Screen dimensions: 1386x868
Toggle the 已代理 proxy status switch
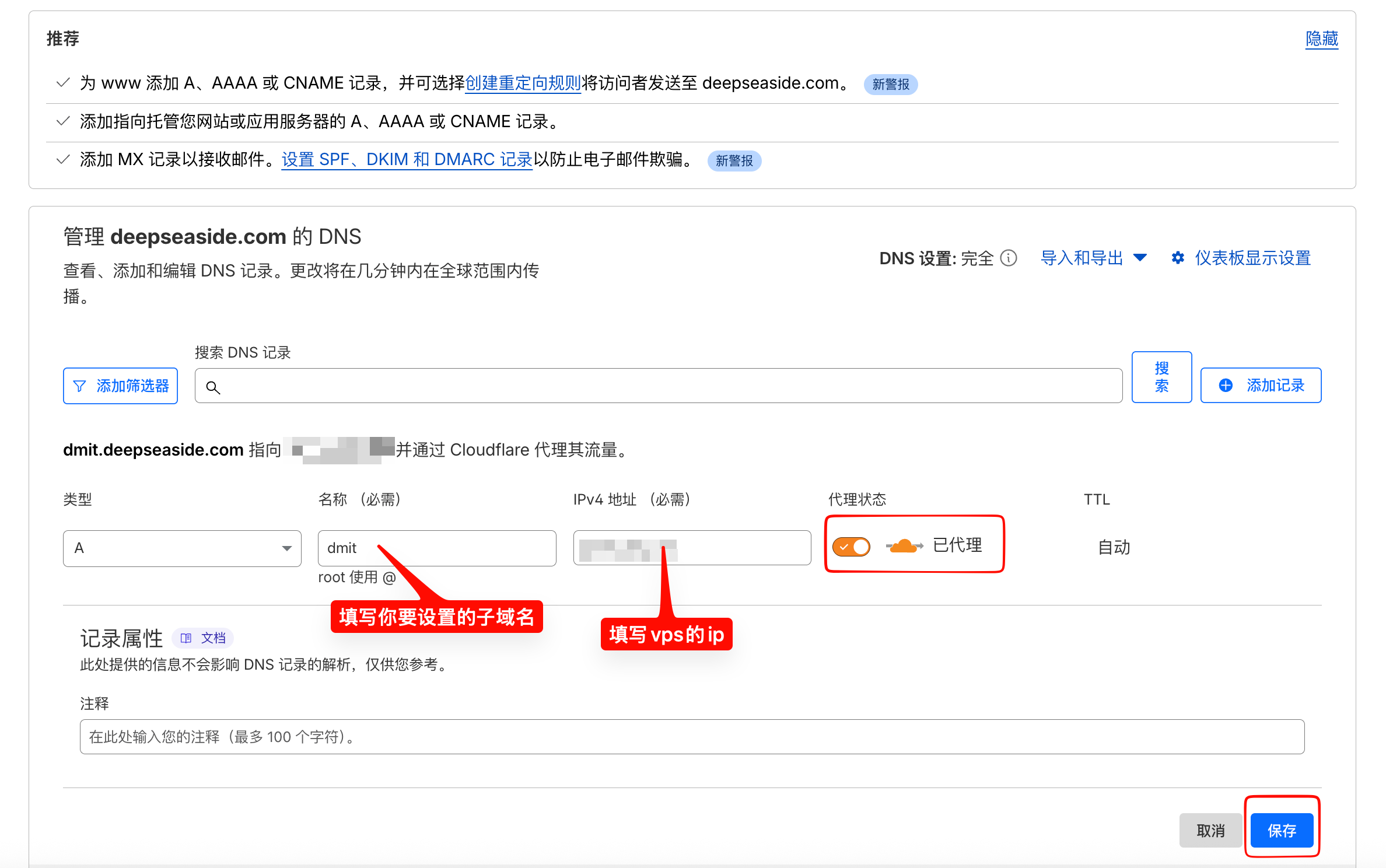[851, 547]
